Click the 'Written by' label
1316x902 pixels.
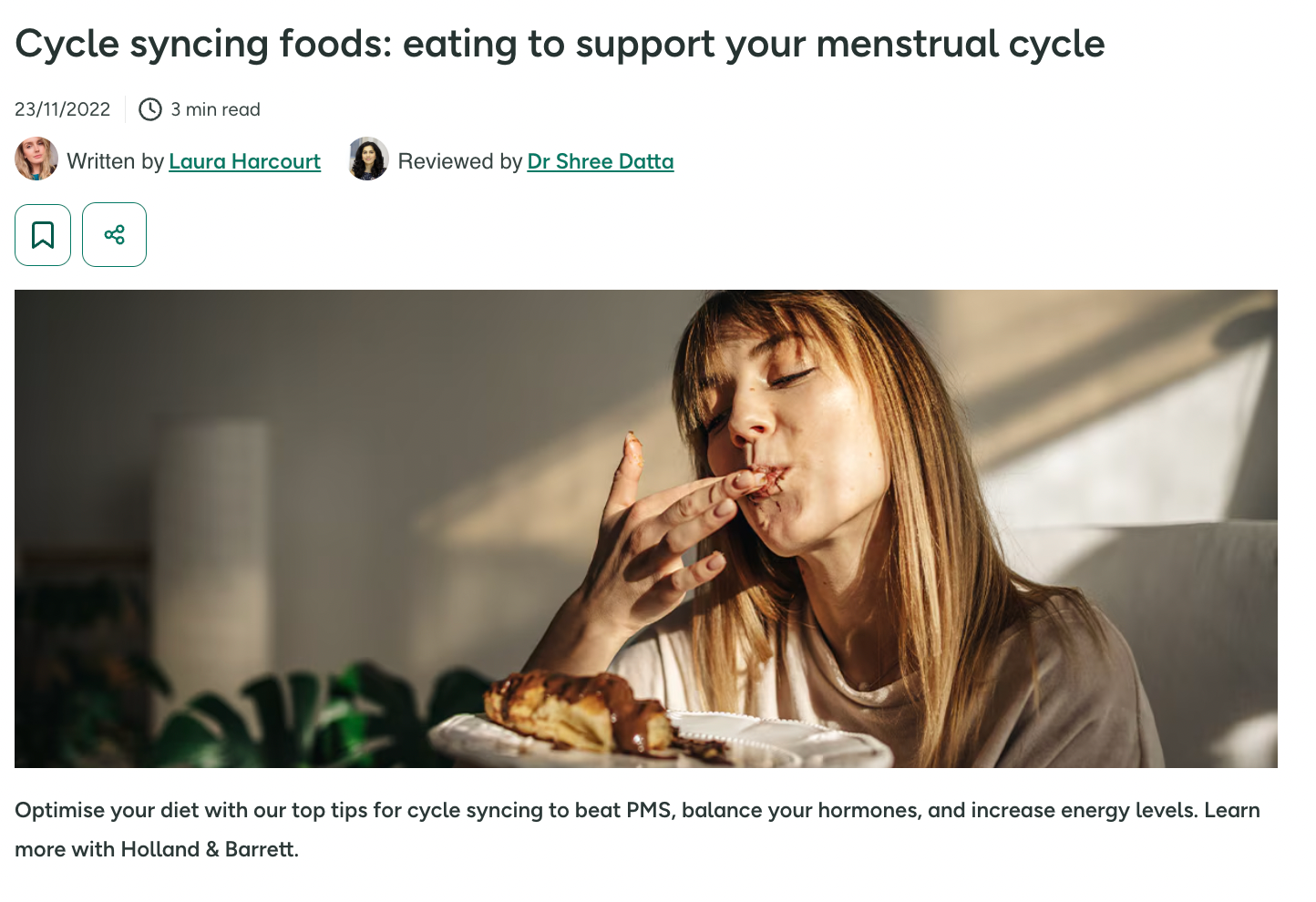pyautogui.click(x=115, y=162)
